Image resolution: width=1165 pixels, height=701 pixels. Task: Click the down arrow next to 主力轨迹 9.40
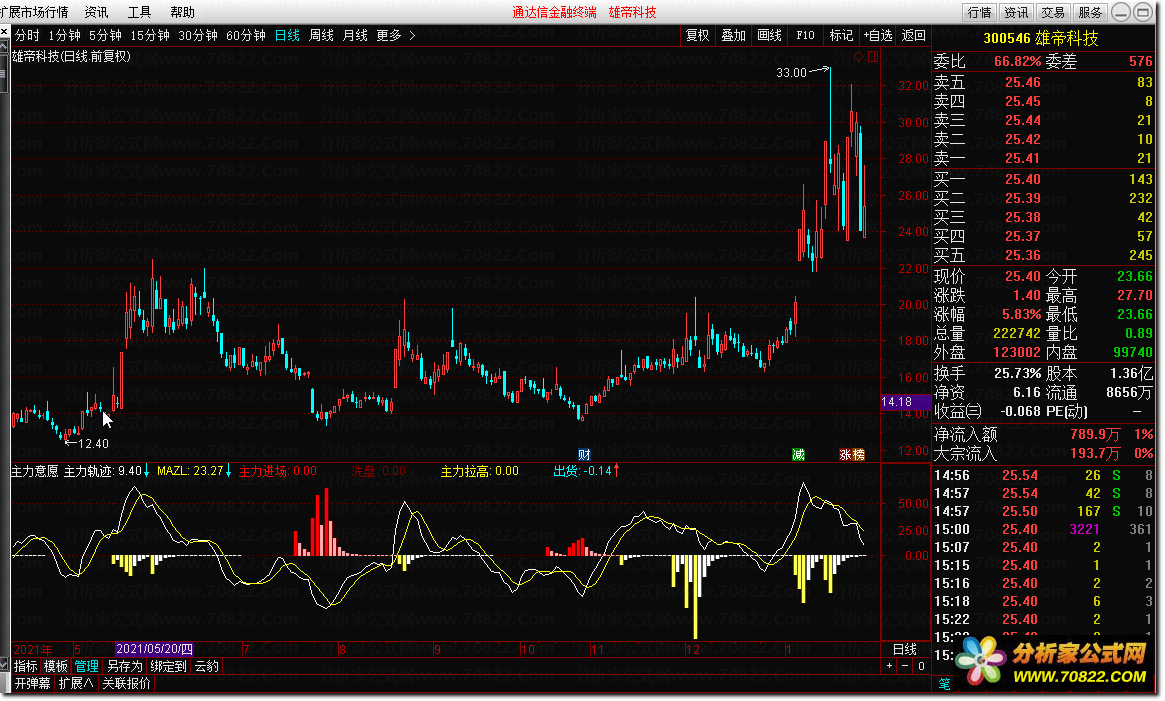point(146,470)
